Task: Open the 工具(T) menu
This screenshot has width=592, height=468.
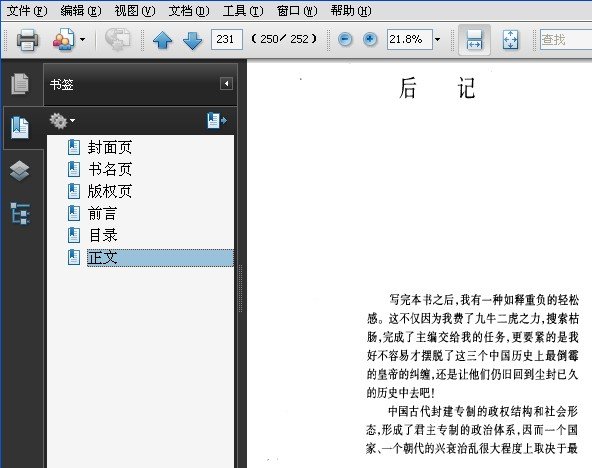Action: click(243, 11)
